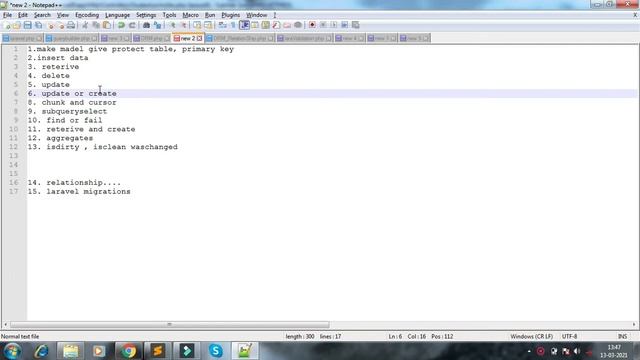The width and height of the screenshot is (640, 360).
Task: Click the line '10. find or fail'
Action: tap(65, 120)
